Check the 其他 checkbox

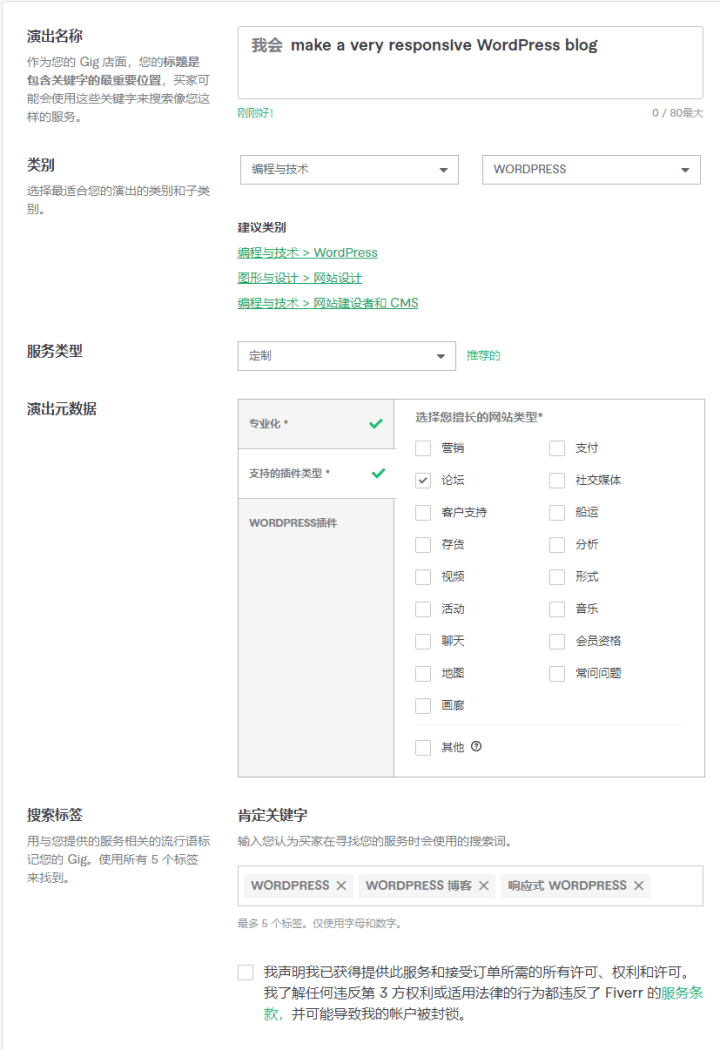[423, 747]
